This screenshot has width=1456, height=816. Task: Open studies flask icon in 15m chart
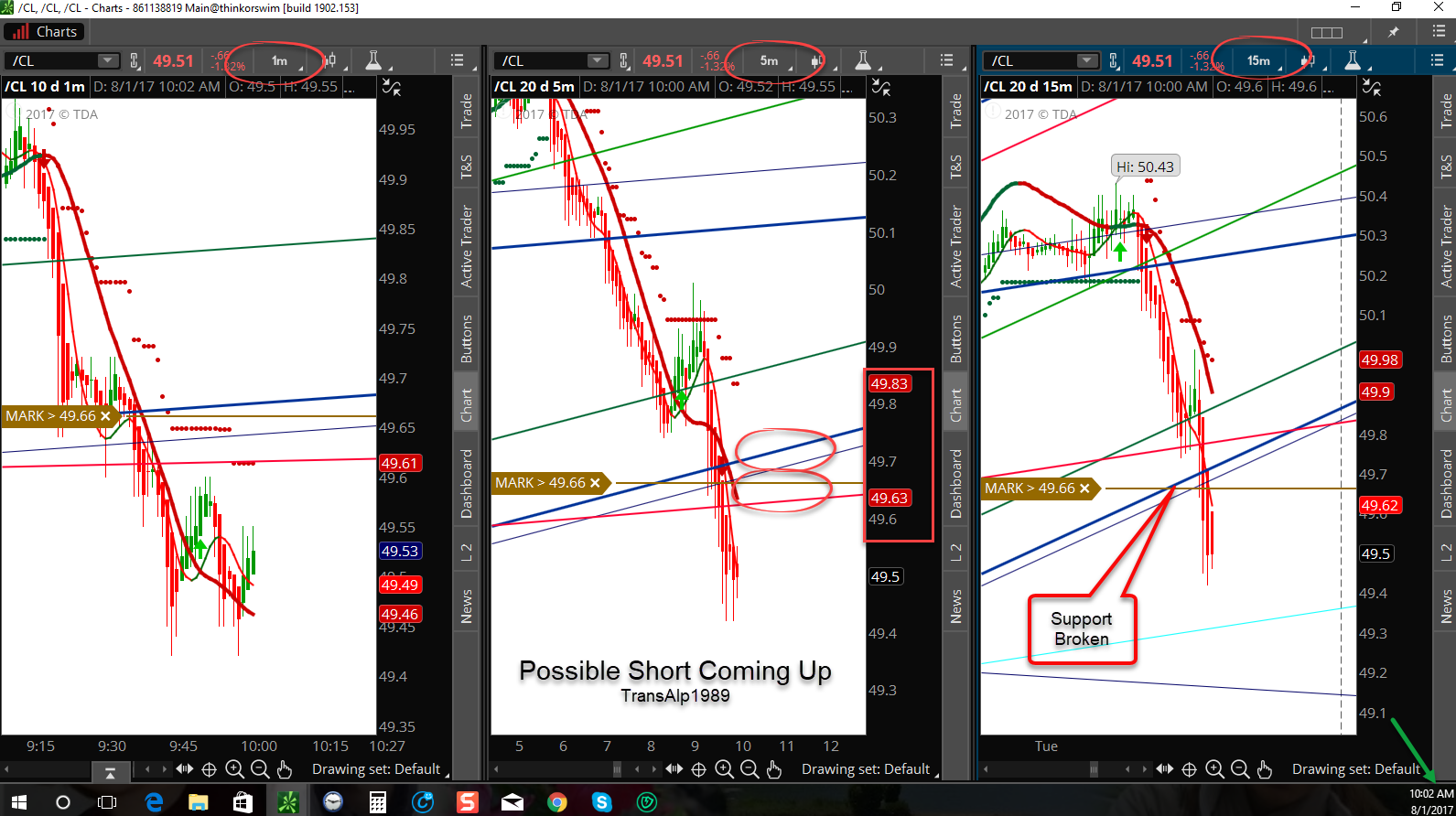(x=1353, y=60)
